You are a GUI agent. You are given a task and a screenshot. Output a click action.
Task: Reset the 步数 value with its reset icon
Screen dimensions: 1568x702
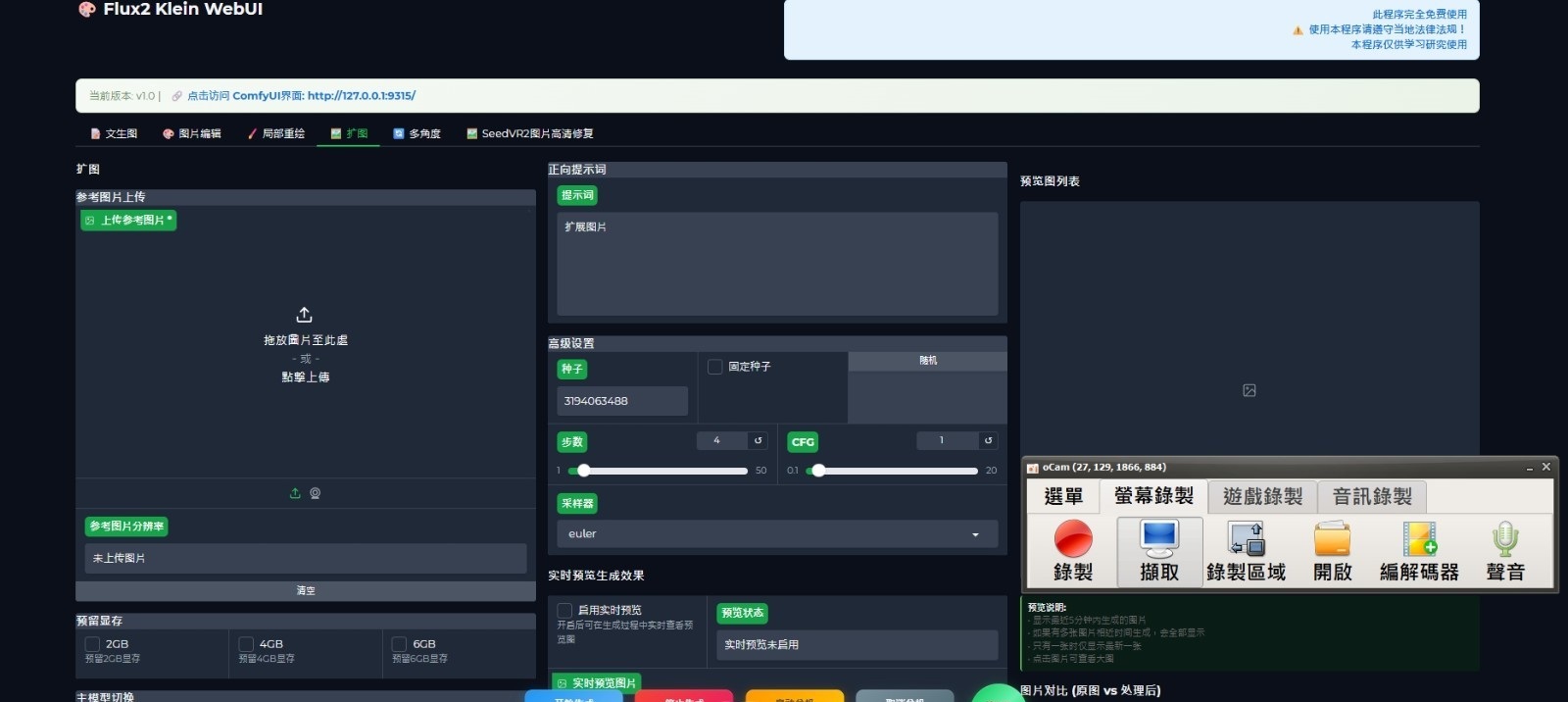coord(758,441)
